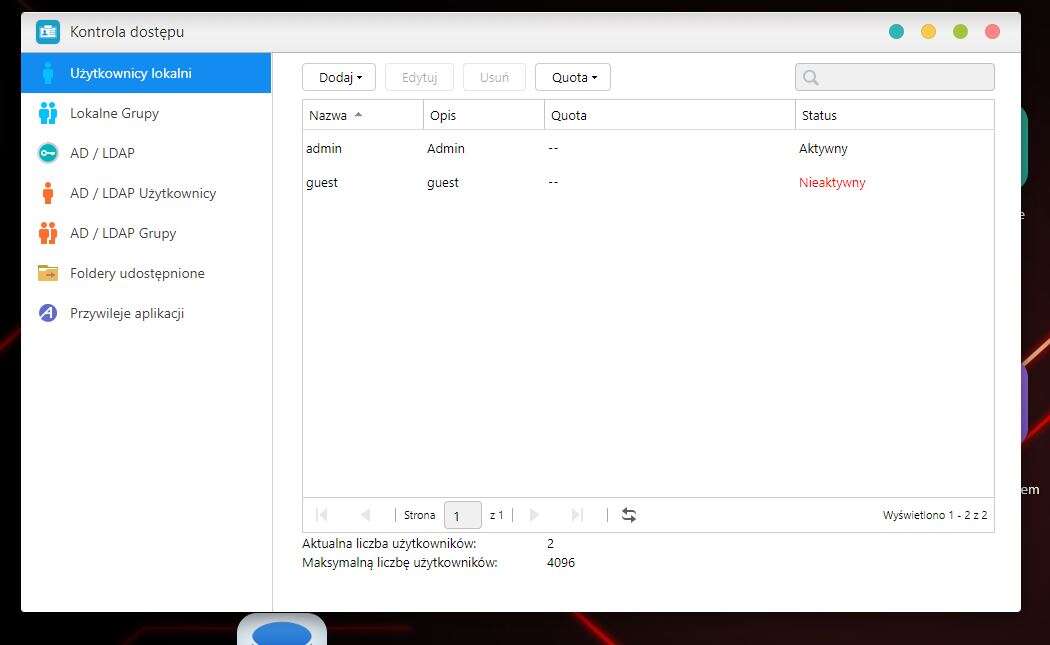The width and height of the screenshot is (1050, 645).
Task: Open Lokalne Grupy section
Action: [114, 113]
